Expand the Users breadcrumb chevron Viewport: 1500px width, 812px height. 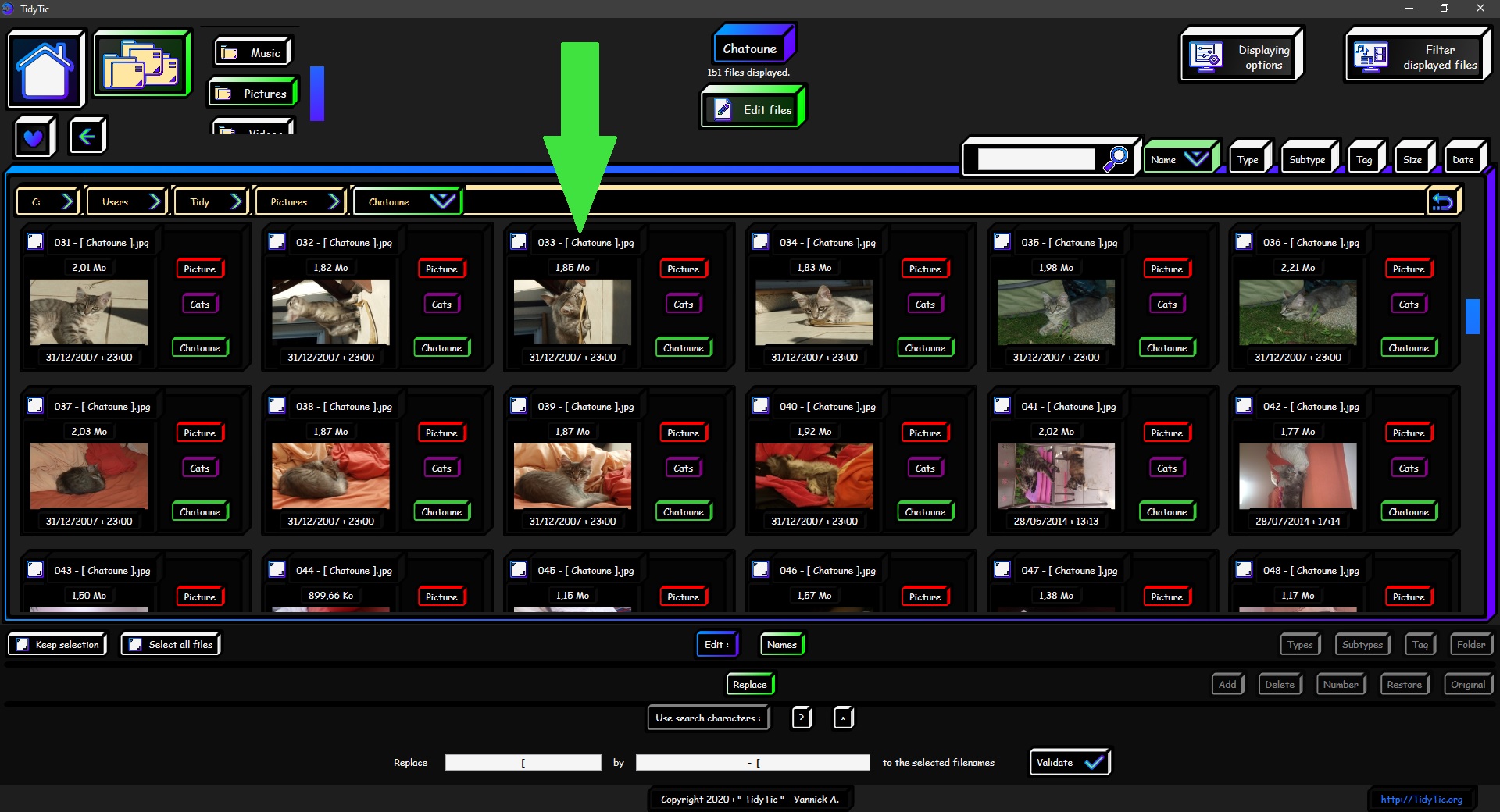pyautogui.click(x=155, y=201)
